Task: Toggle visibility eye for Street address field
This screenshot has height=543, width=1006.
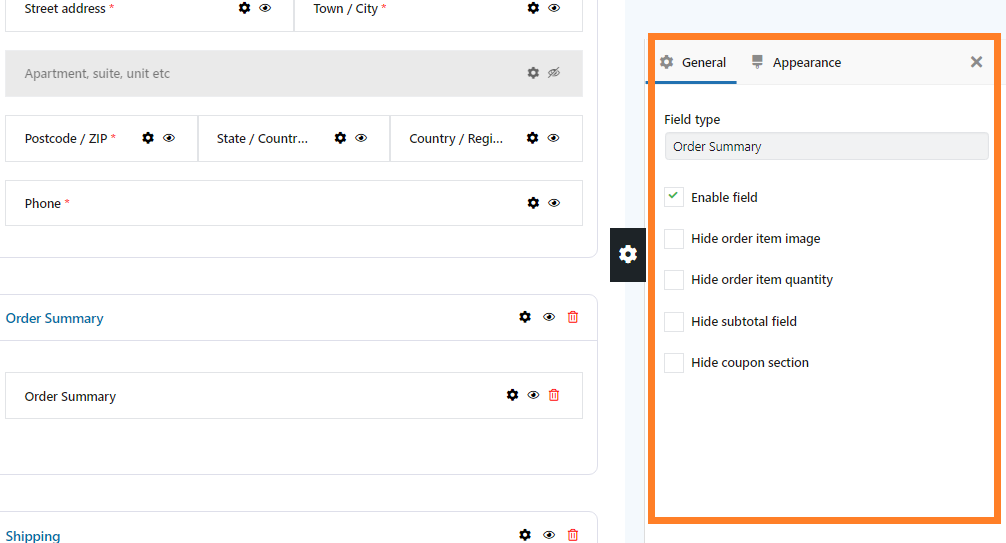Action: (x=265, y=8)
